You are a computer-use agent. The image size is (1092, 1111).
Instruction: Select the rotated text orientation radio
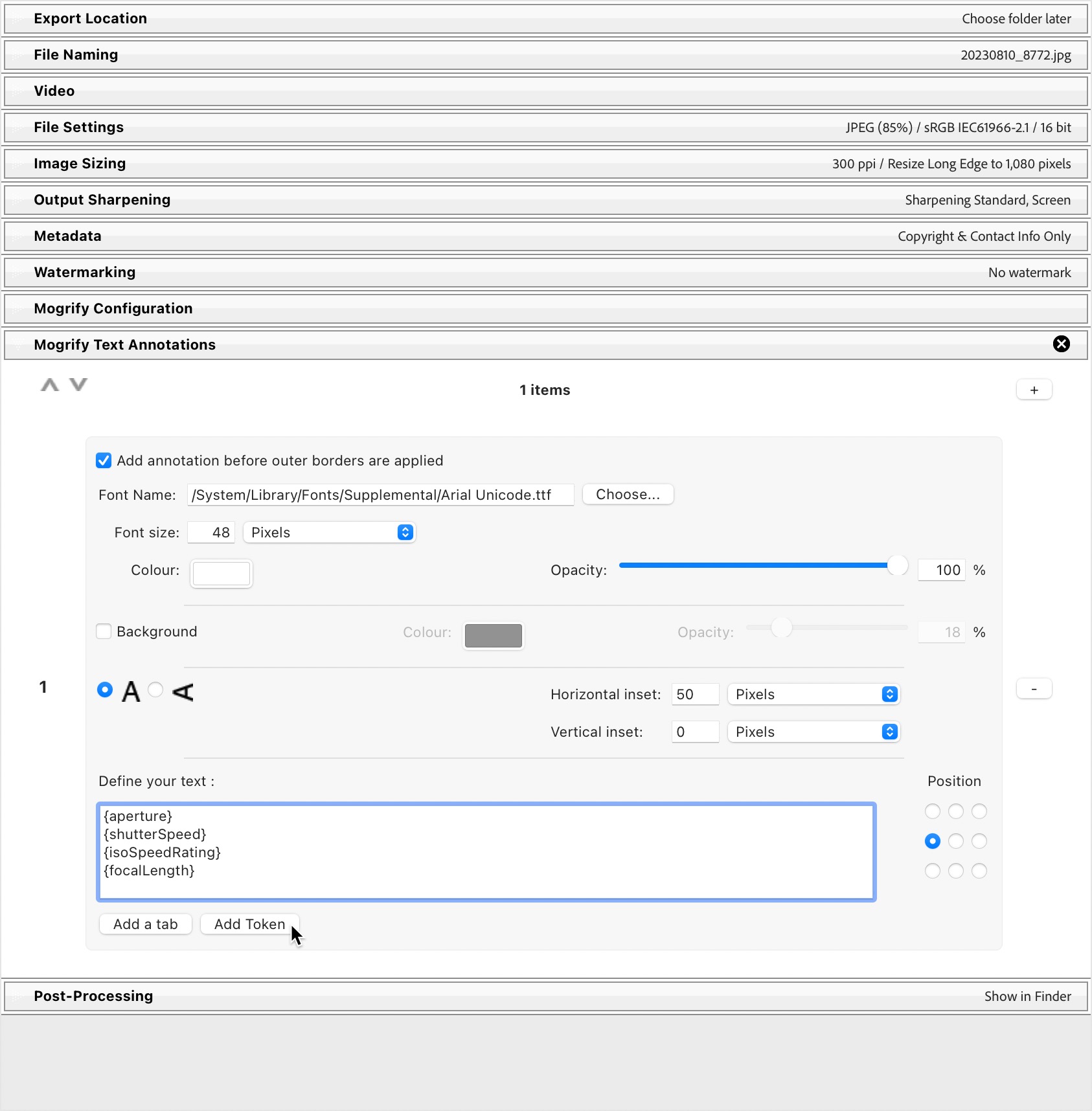(x=155, y=690)
